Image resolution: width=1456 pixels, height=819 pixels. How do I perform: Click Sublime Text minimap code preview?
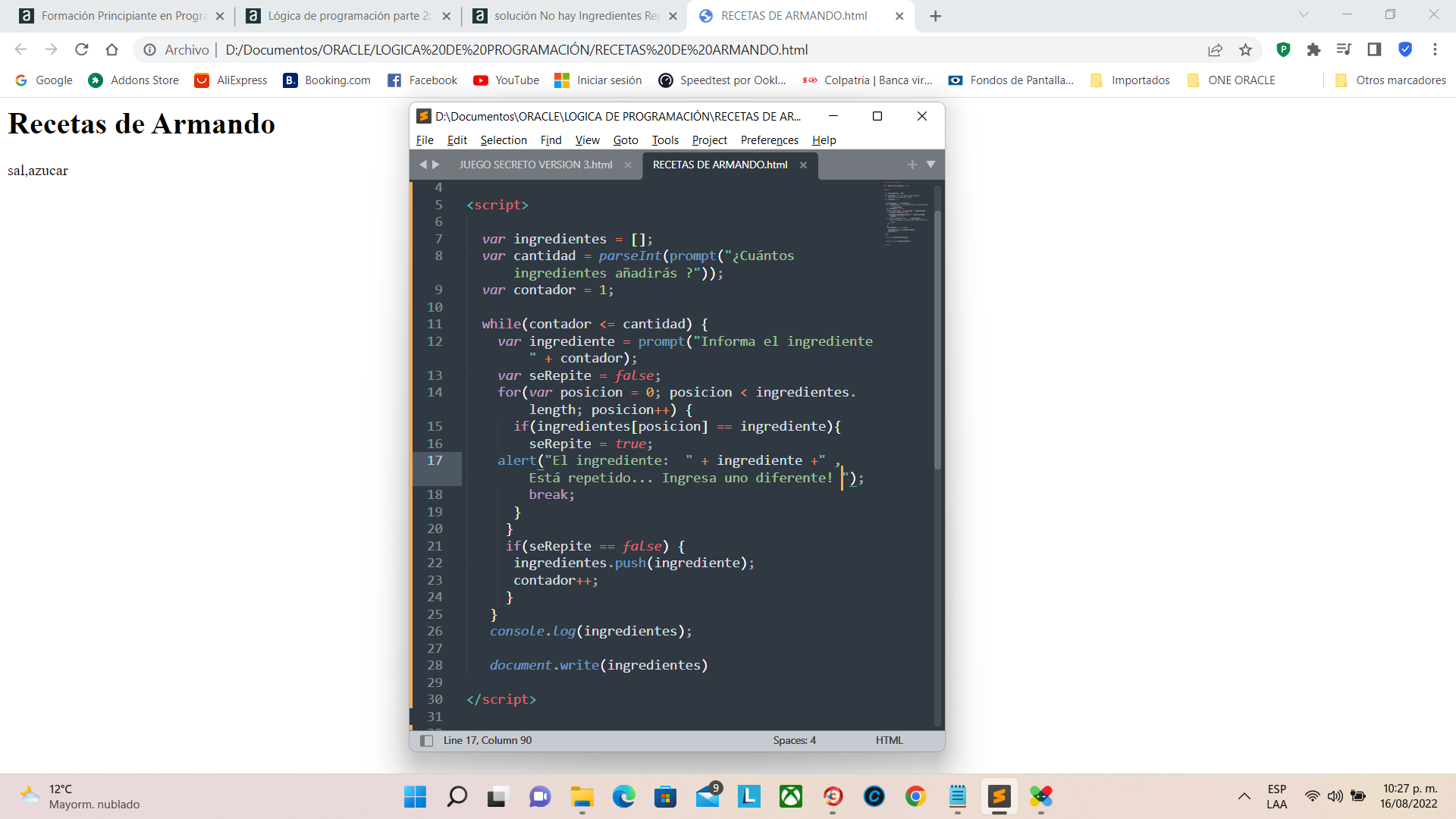point(905,212)
